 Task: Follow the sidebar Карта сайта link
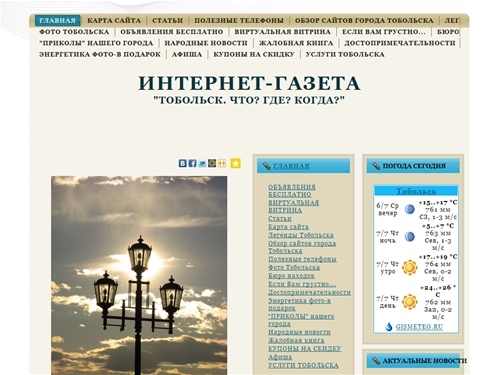pyautogui.click(x=288, y=227)
